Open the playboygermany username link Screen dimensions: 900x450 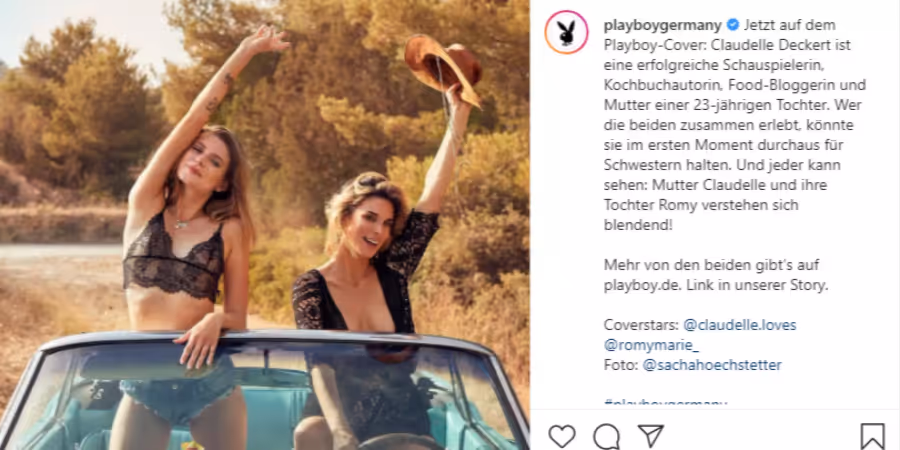click(x=663, y=25)
